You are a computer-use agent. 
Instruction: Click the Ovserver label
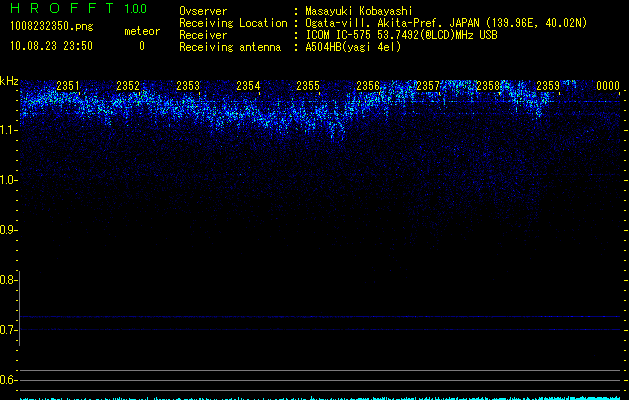point(203,11)
